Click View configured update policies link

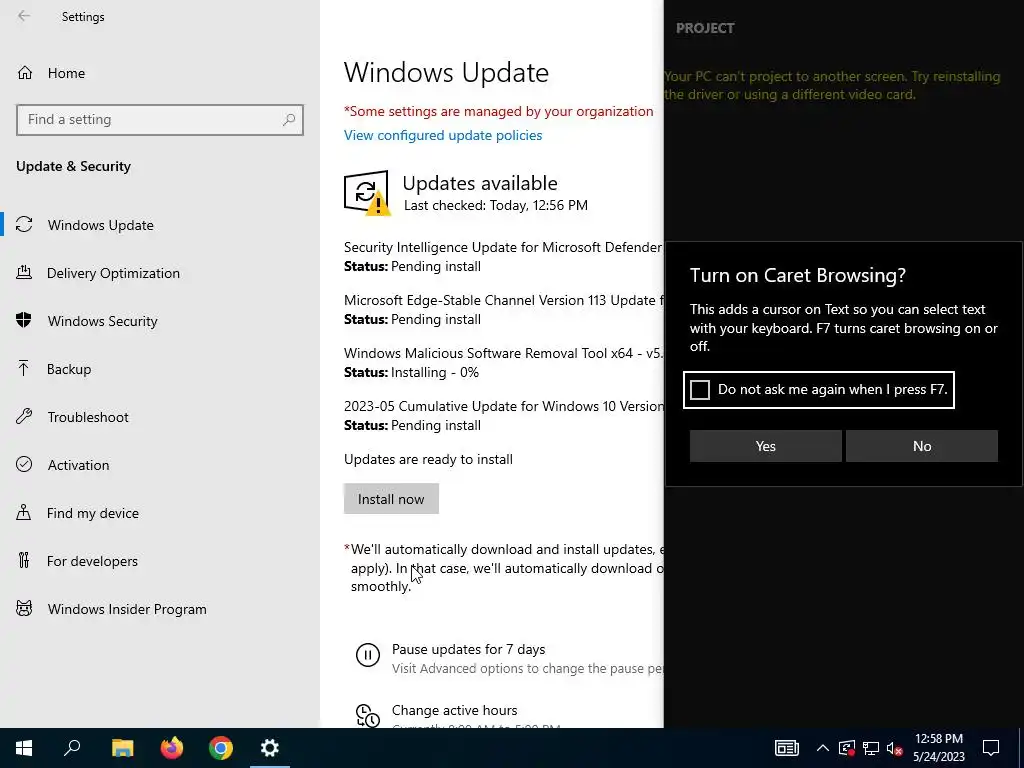[443, 135]
